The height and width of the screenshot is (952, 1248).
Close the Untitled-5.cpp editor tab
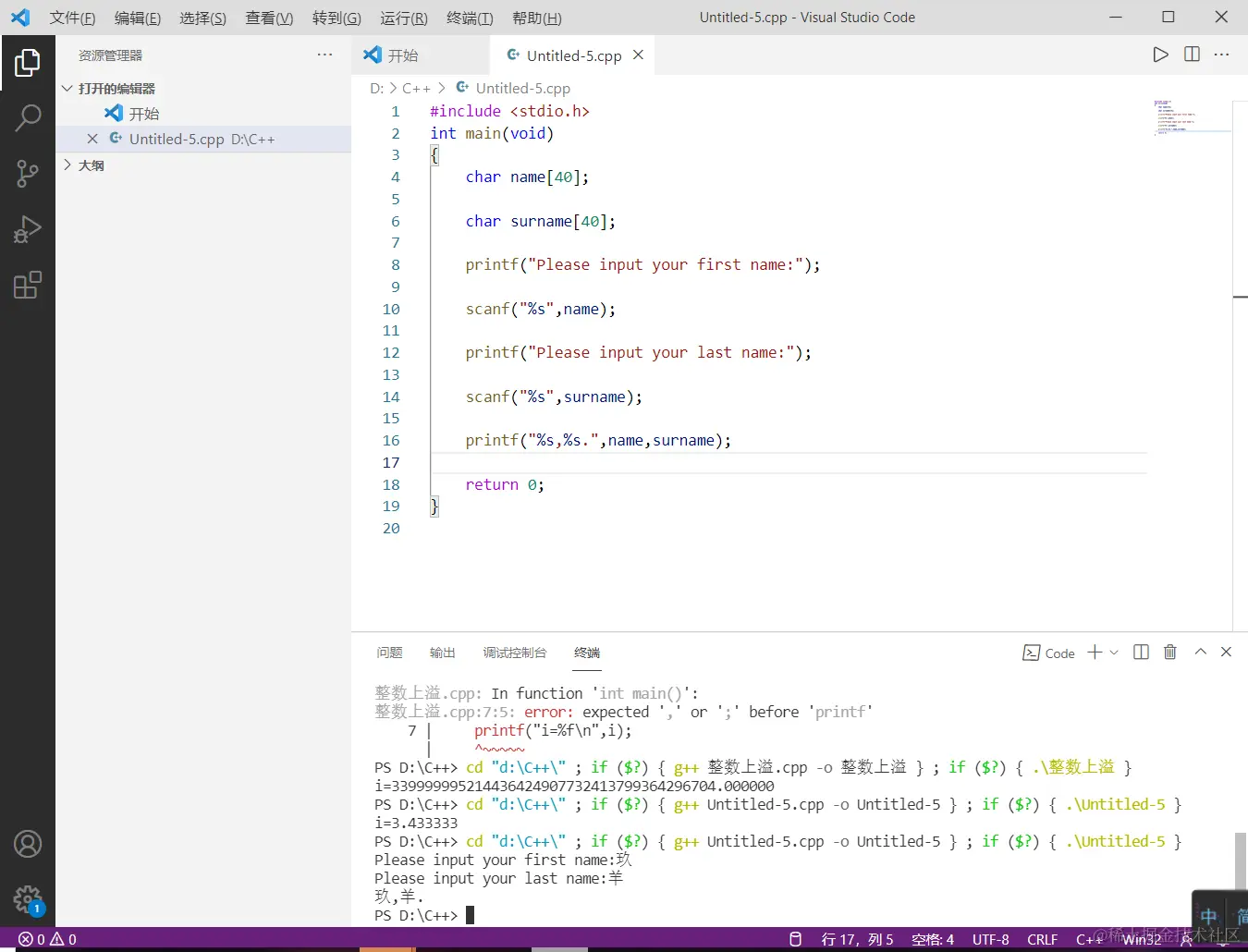coord(638,55)
